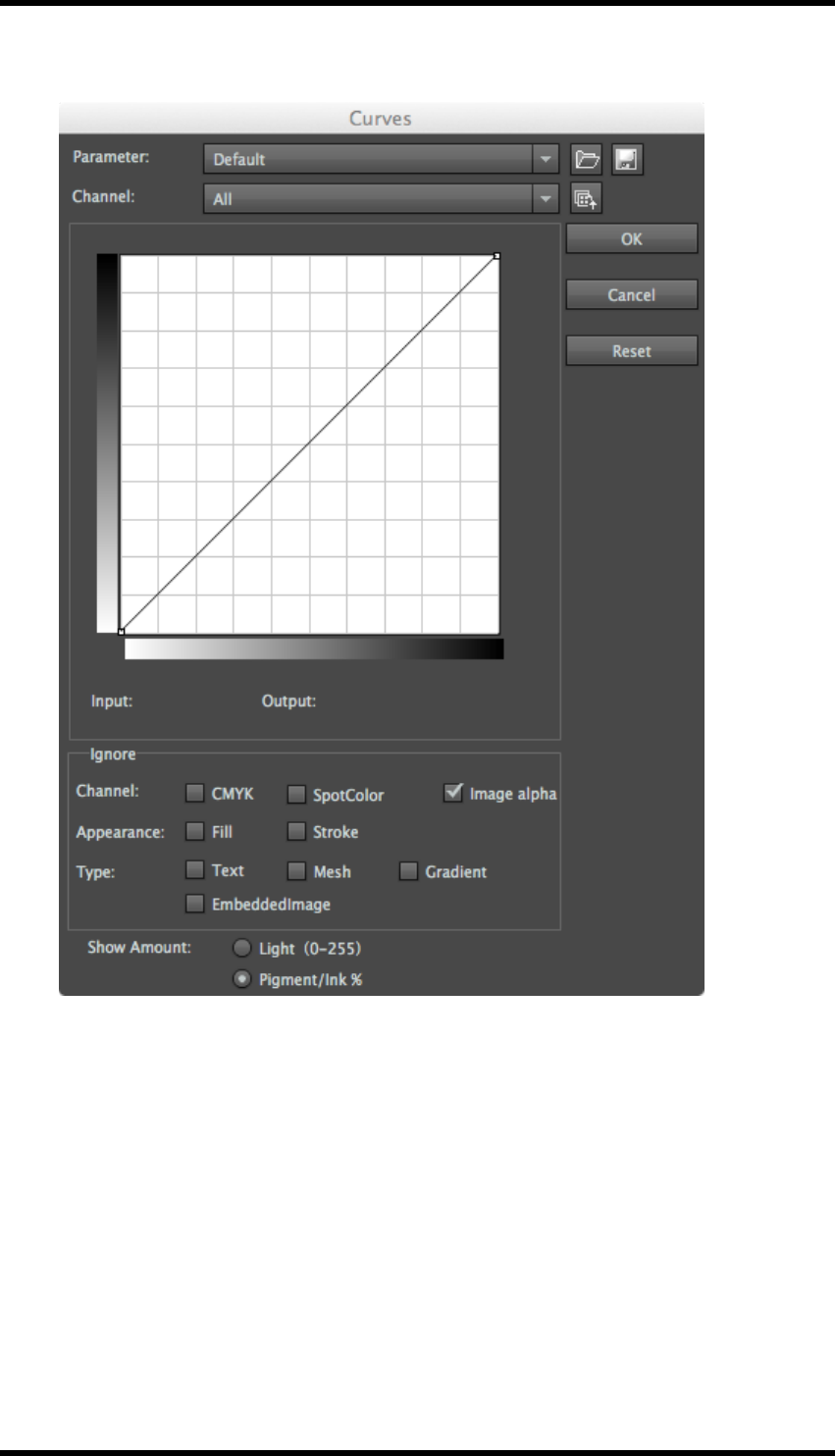
Task: Add a point at curve's center
Action: click(309, 443)
